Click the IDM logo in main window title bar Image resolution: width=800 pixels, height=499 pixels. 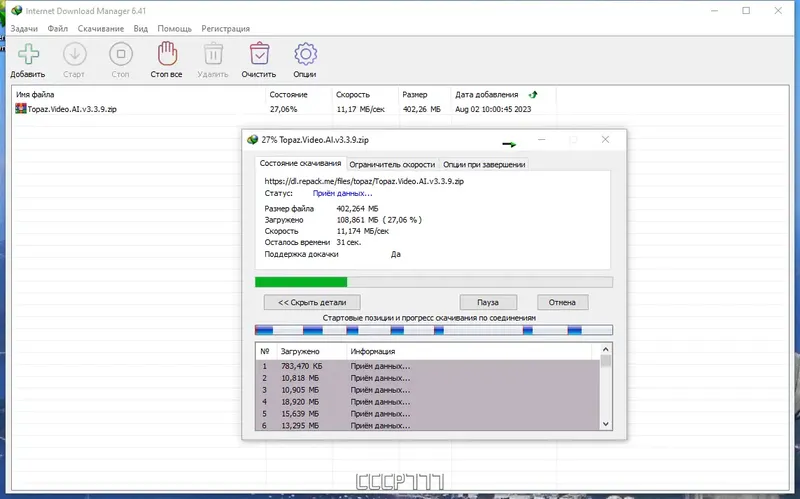pyautogui.click(x=16, y=10)
